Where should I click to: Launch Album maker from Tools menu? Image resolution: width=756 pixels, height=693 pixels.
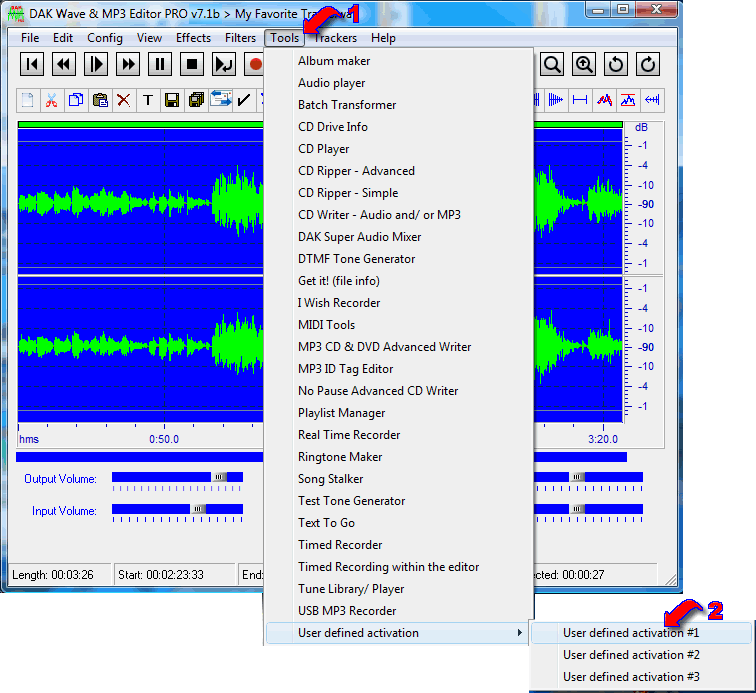click(x=400, y=61)
